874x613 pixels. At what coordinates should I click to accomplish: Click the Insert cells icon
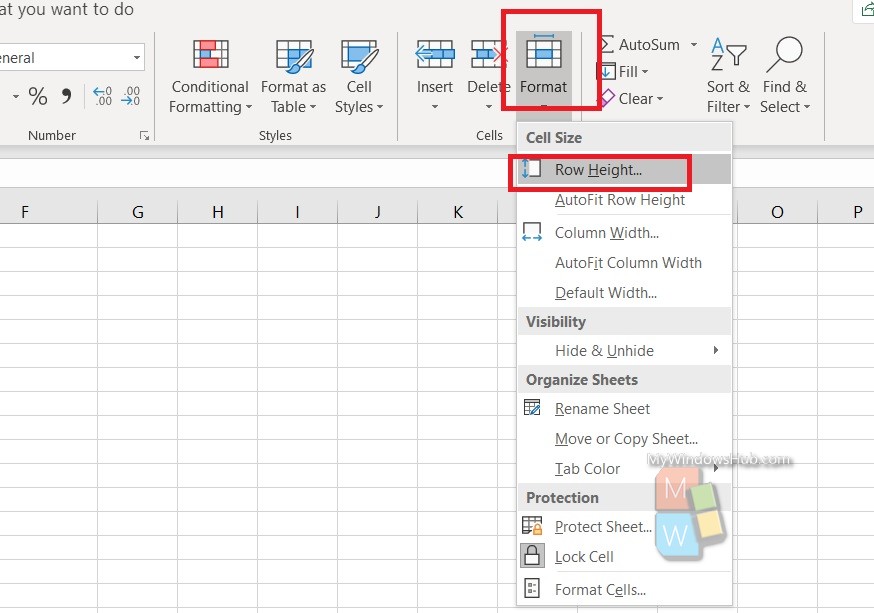(x=435, y=54)
